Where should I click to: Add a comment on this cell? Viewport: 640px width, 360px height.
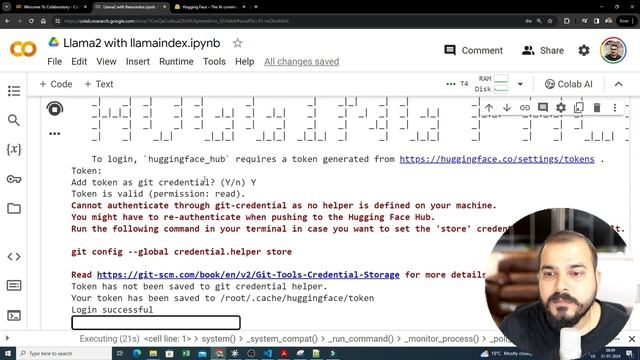(543, 108)
